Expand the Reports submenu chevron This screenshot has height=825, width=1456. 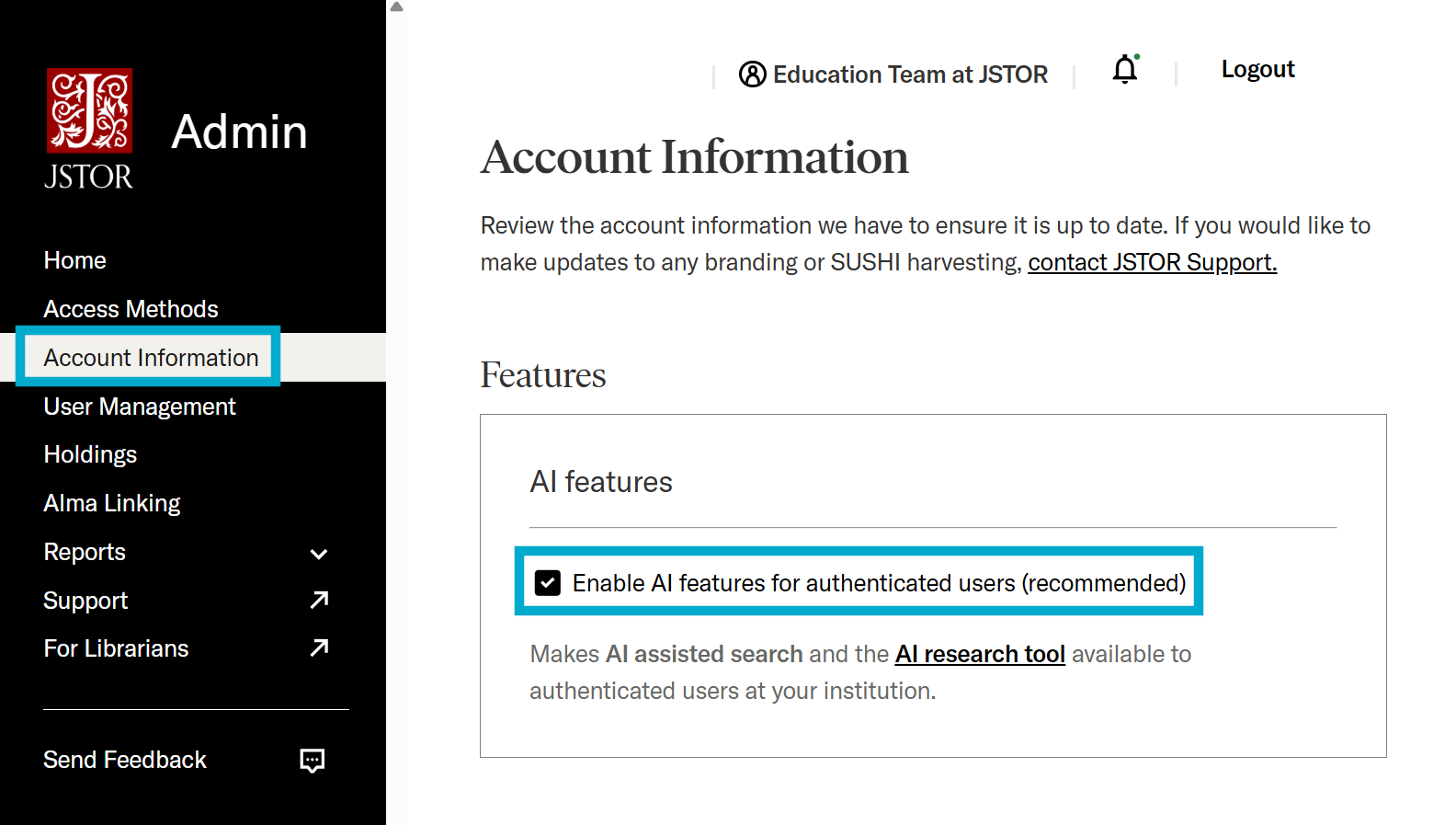pos(319,554)
